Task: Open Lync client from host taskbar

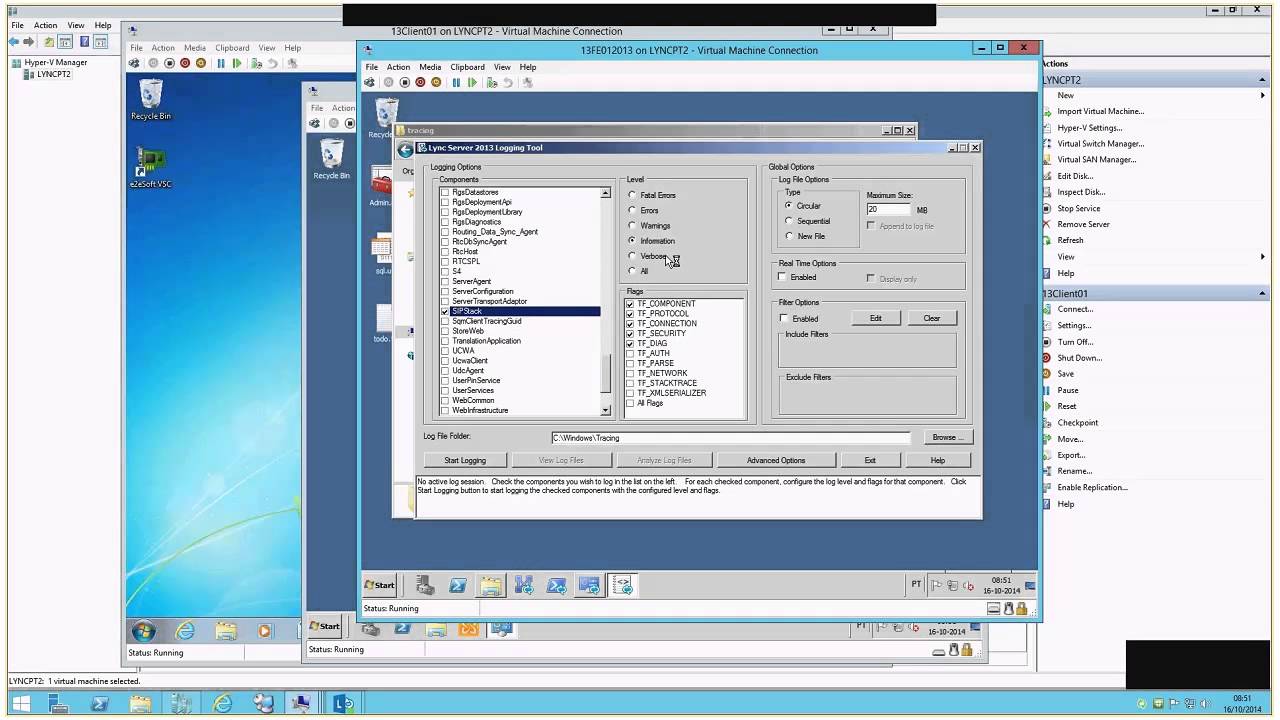Action: 343,703
